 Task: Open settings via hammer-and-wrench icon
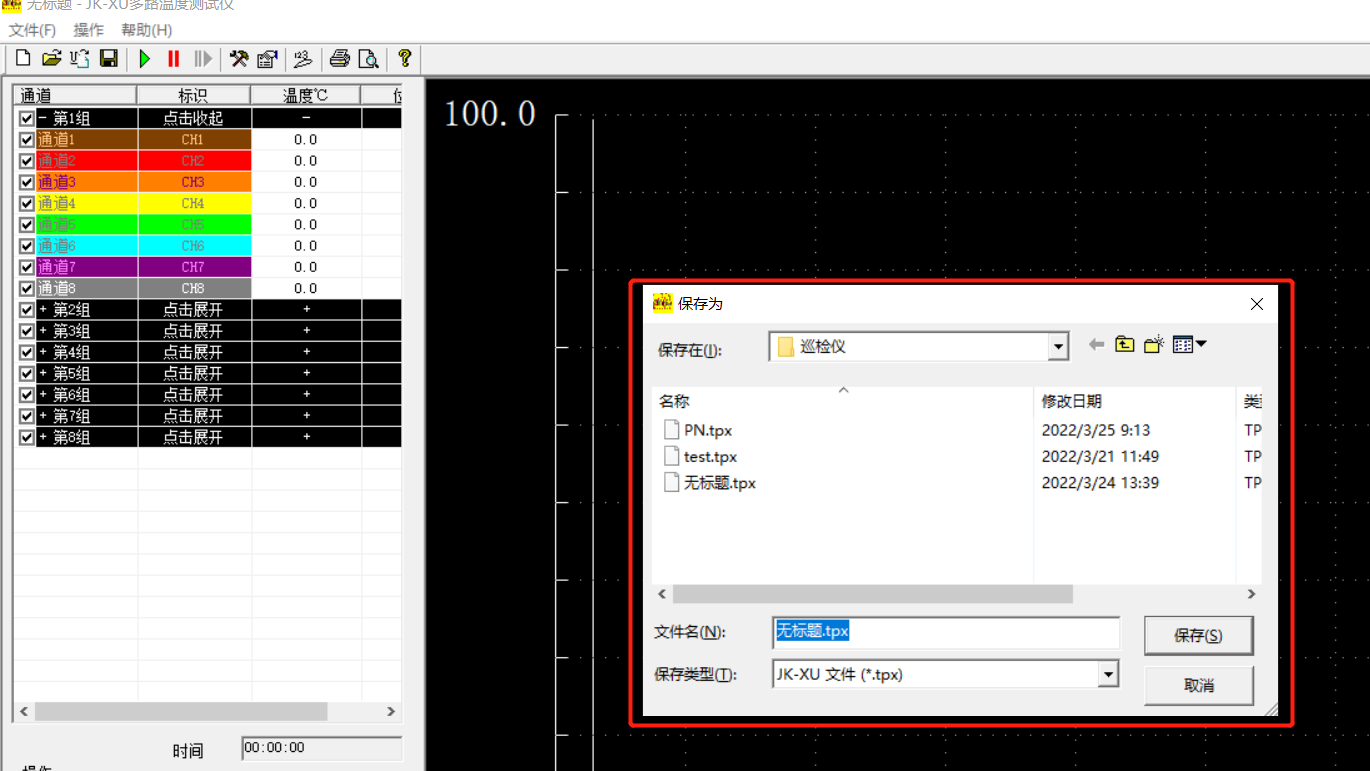239,59
